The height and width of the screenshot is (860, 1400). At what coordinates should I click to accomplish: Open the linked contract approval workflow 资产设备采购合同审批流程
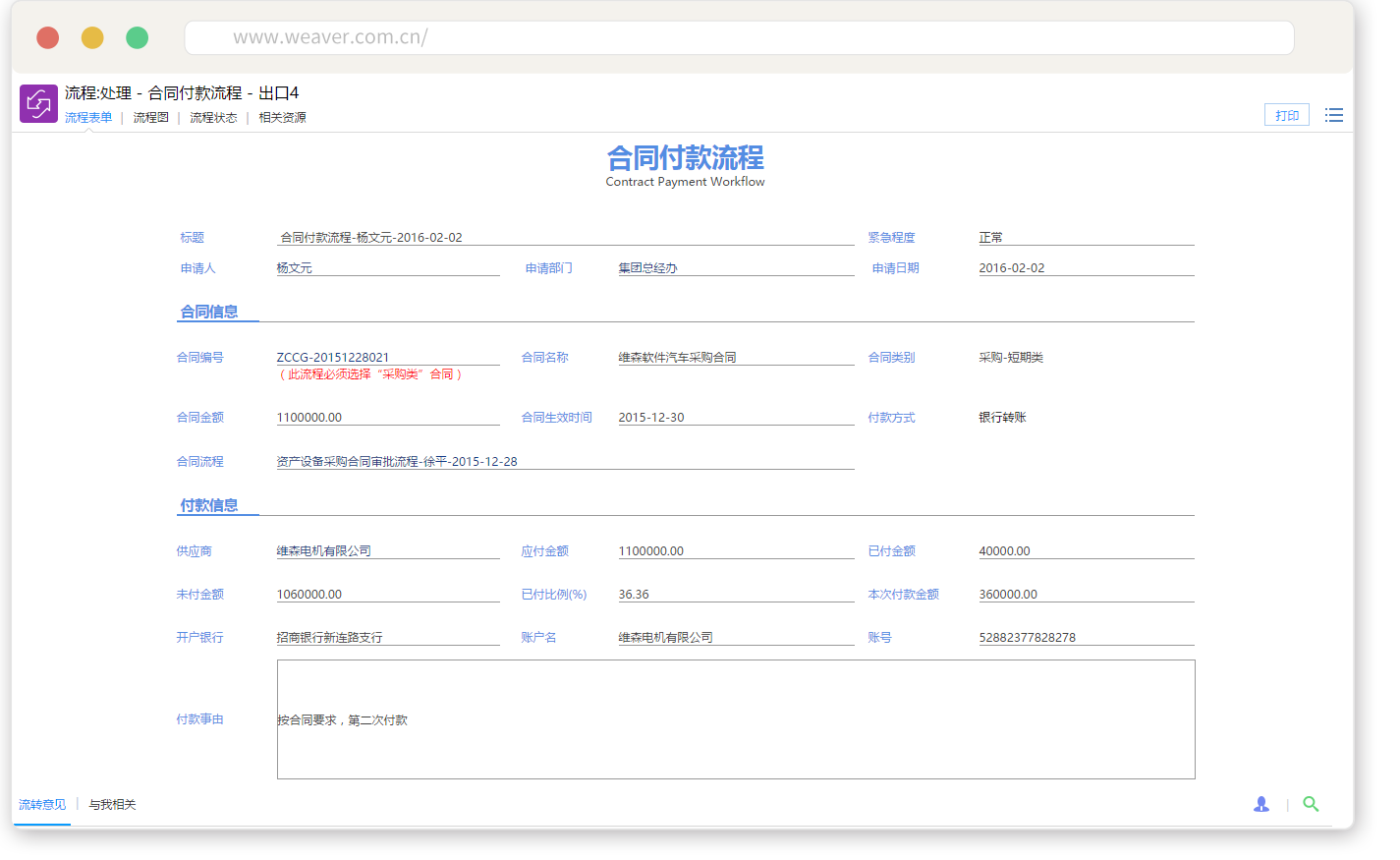click(x=396, y=462)
